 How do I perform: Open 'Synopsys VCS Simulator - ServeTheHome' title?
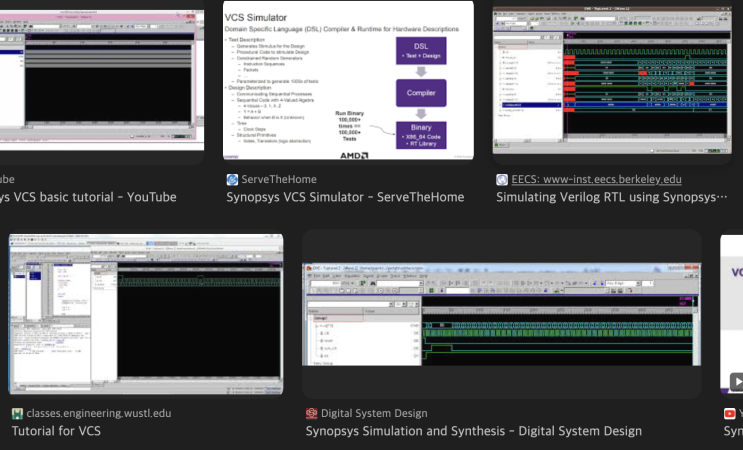(x=345, y=197)
